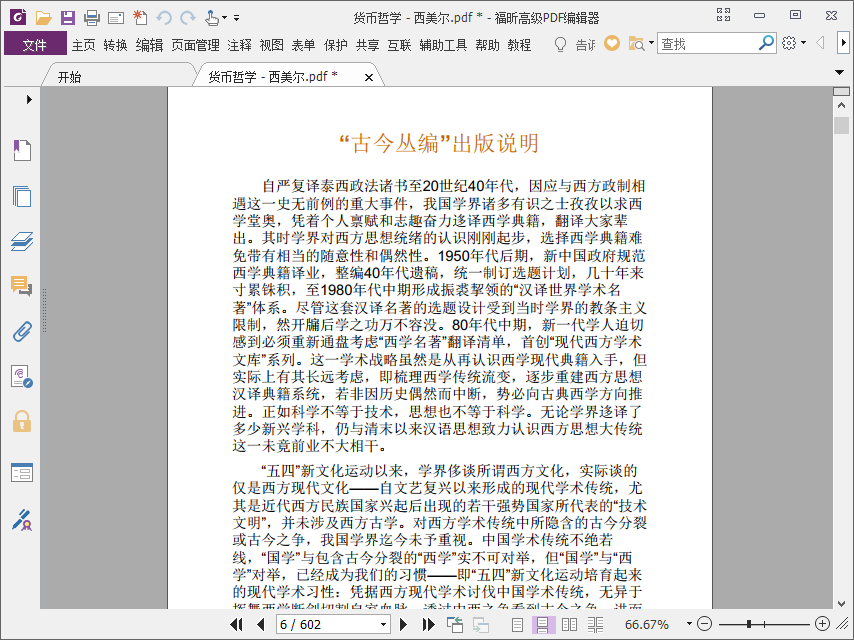Image resolution: width=854 pixels, height=640 pixels.
Task: Close the 货币哲学 - 西美尔.pdf tab
Action: click(x=369, y=77)
